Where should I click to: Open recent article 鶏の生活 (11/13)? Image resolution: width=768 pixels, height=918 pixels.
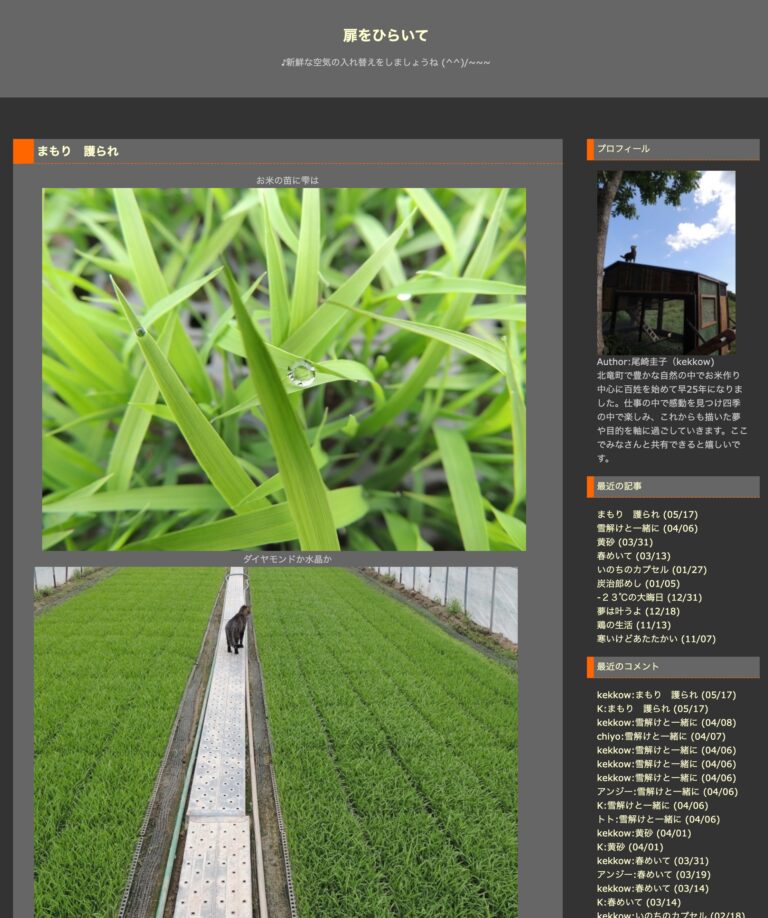point(633,625)
